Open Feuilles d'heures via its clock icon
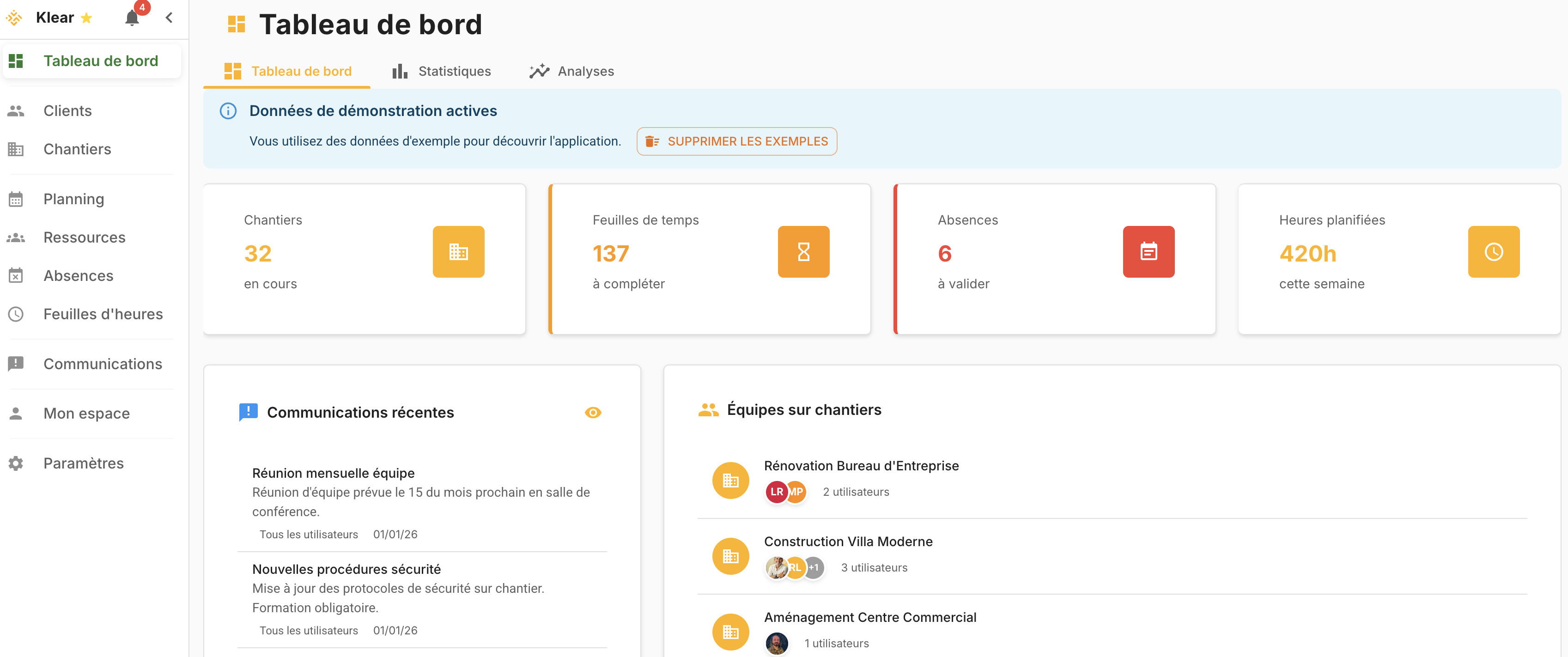1568x657 pixels. (x=15, y=314)
